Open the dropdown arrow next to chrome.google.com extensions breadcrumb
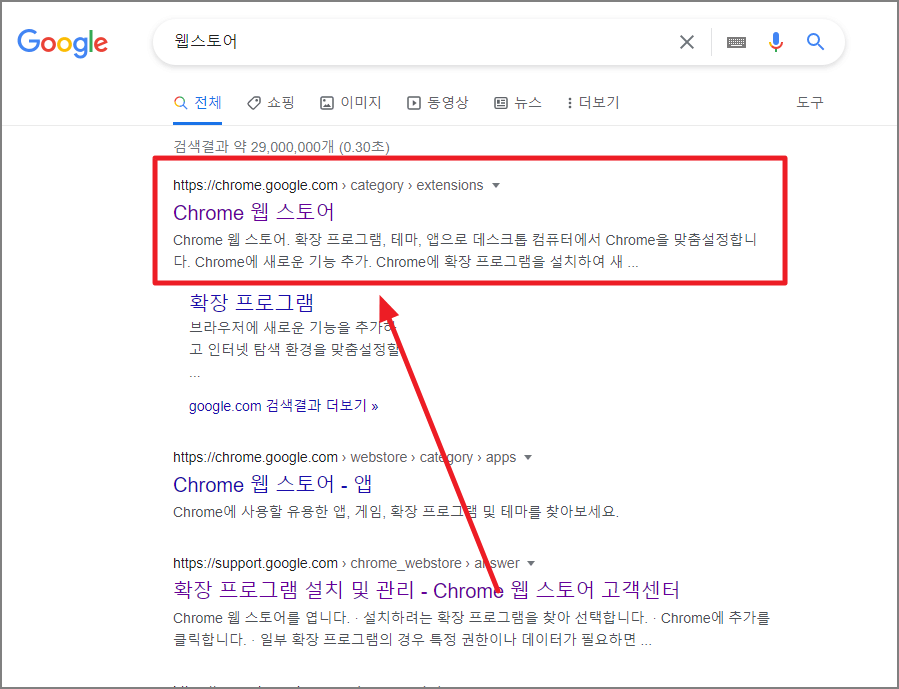 tap(495, 185)
